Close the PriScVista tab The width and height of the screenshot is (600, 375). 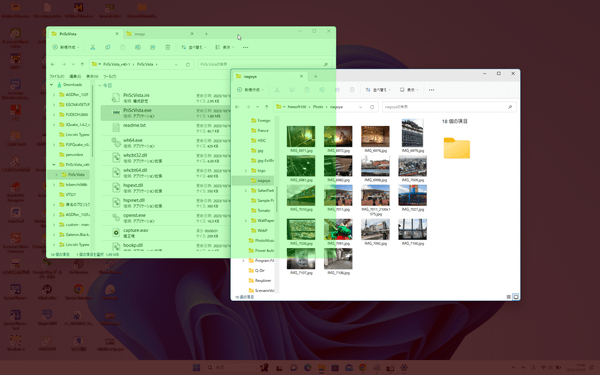pyautogui.click(x=117, y=34)
